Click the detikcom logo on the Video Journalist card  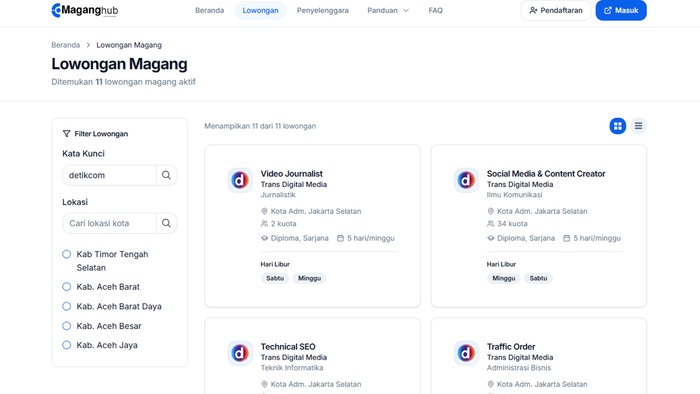tap(240, 180)
